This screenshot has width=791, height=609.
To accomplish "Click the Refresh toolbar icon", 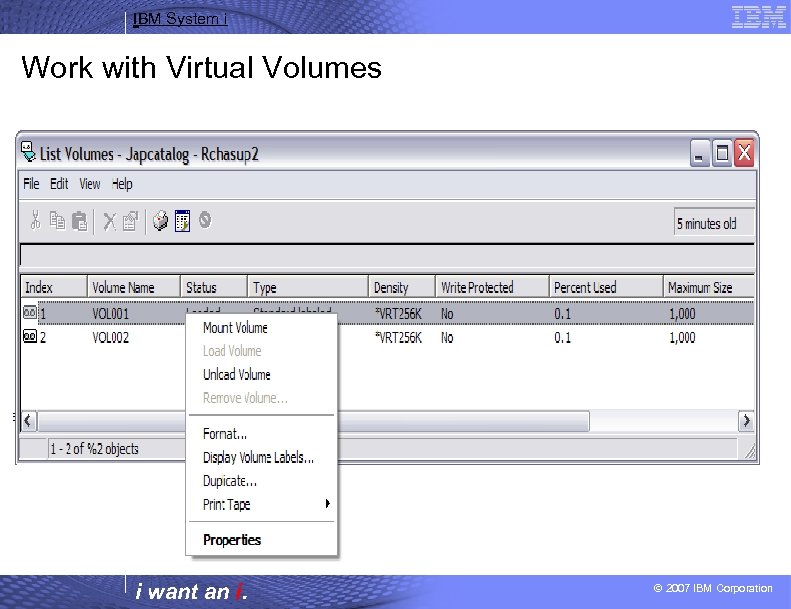I will 160,221.
